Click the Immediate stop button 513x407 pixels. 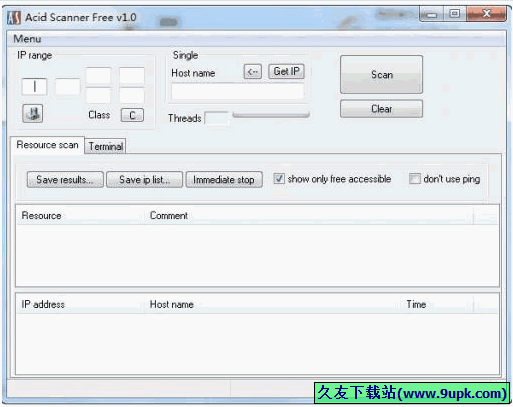(x=224, y=180)
